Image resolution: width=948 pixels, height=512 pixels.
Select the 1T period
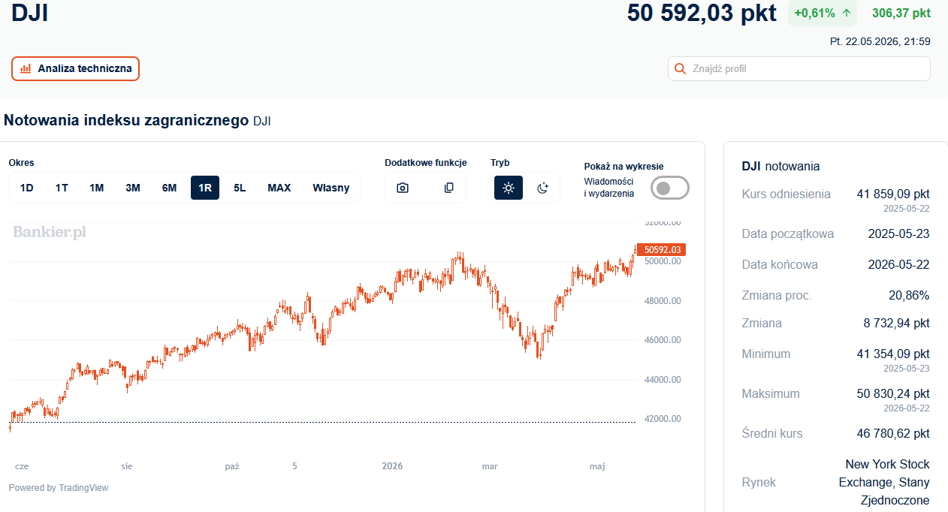coord(62,188)
